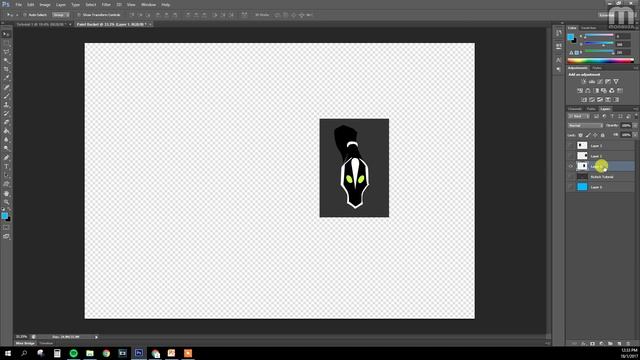
Task: Open the Opacity slider dropdown arrow
Action: coord(635,126)
